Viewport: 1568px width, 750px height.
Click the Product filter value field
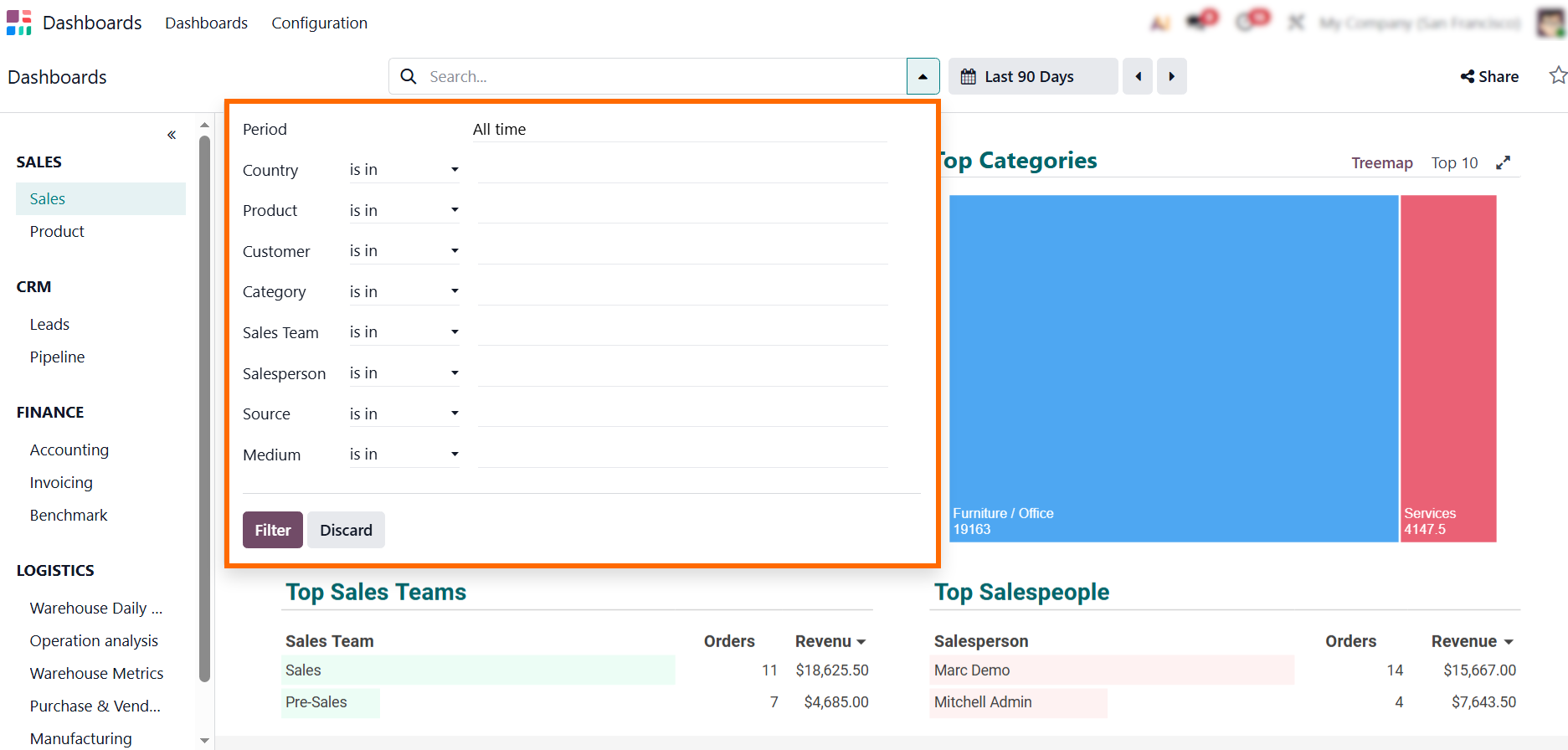(682, 210)
